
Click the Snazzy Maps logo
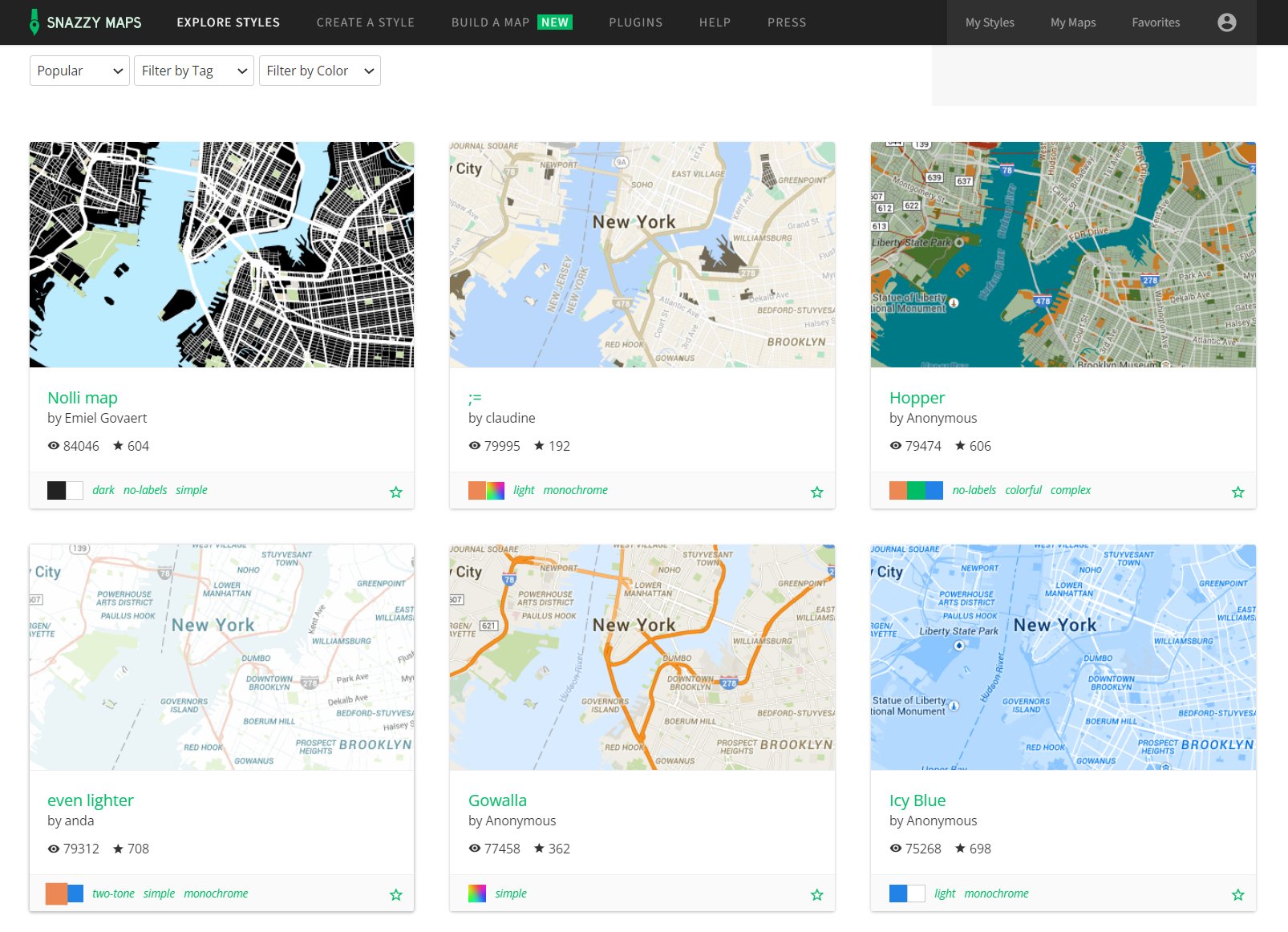85,22
